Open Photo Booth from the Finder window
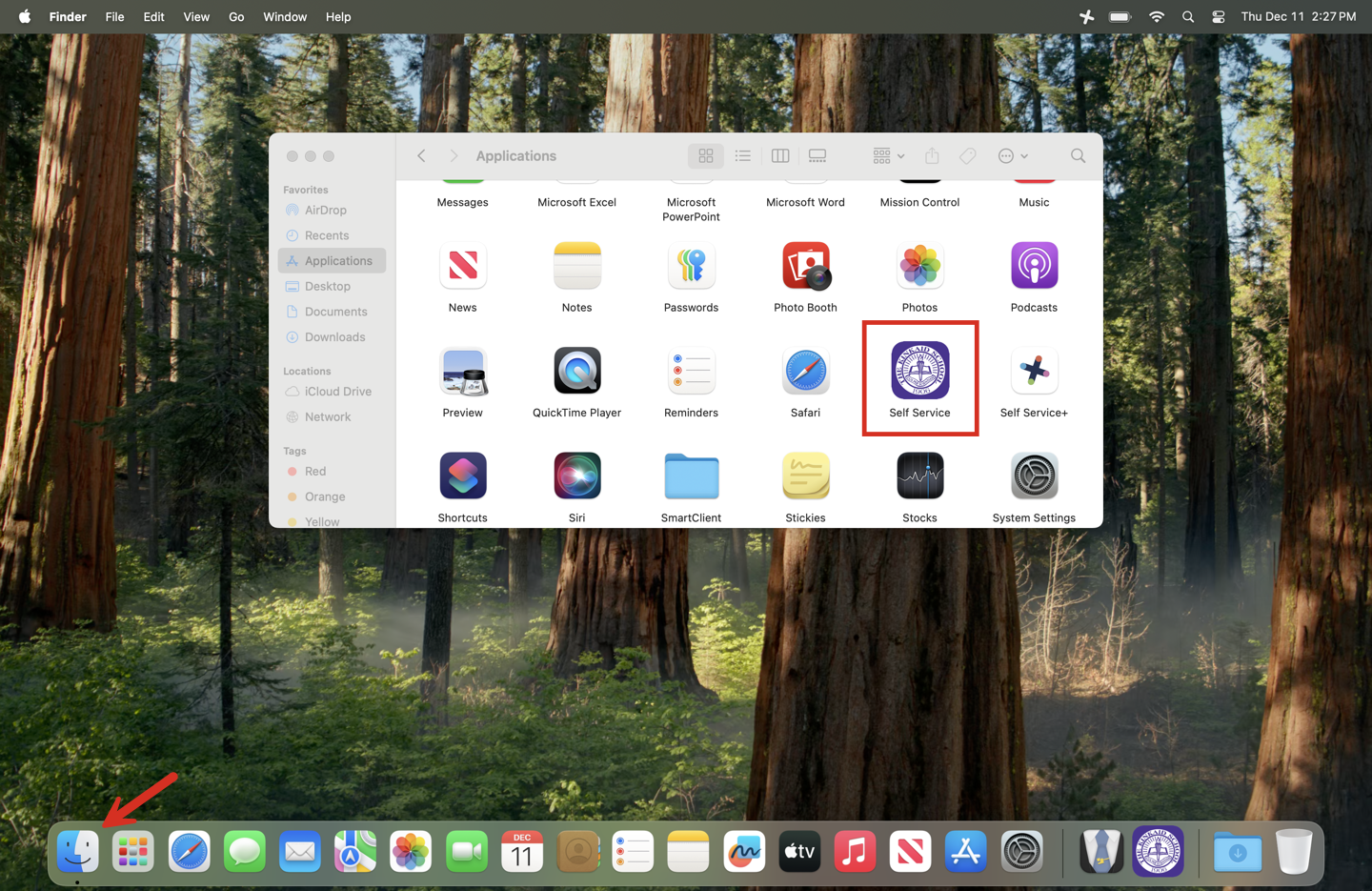The width and height of the screenshot is (1372, 891). click(x=806, y=266)
